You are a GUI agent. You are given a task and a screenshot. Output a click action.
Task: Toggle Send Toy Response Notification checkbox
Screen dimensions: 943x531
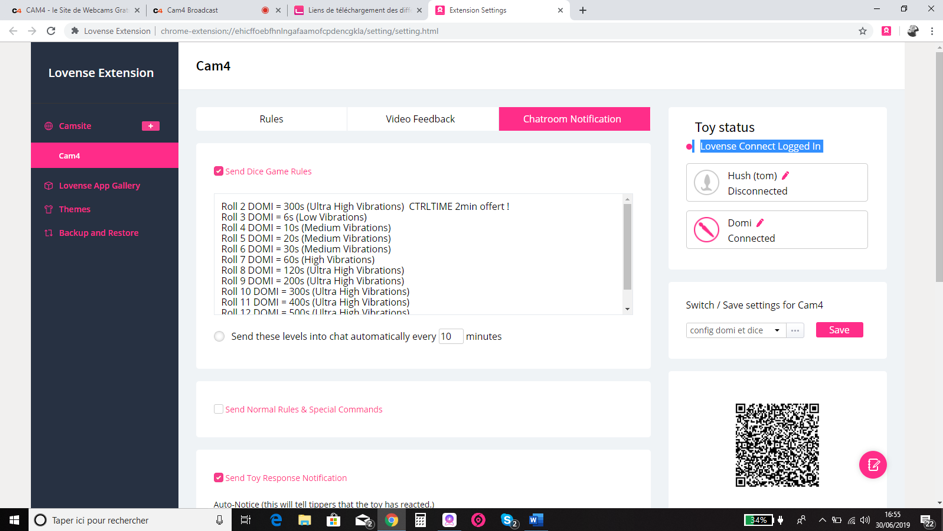point(218,478)
